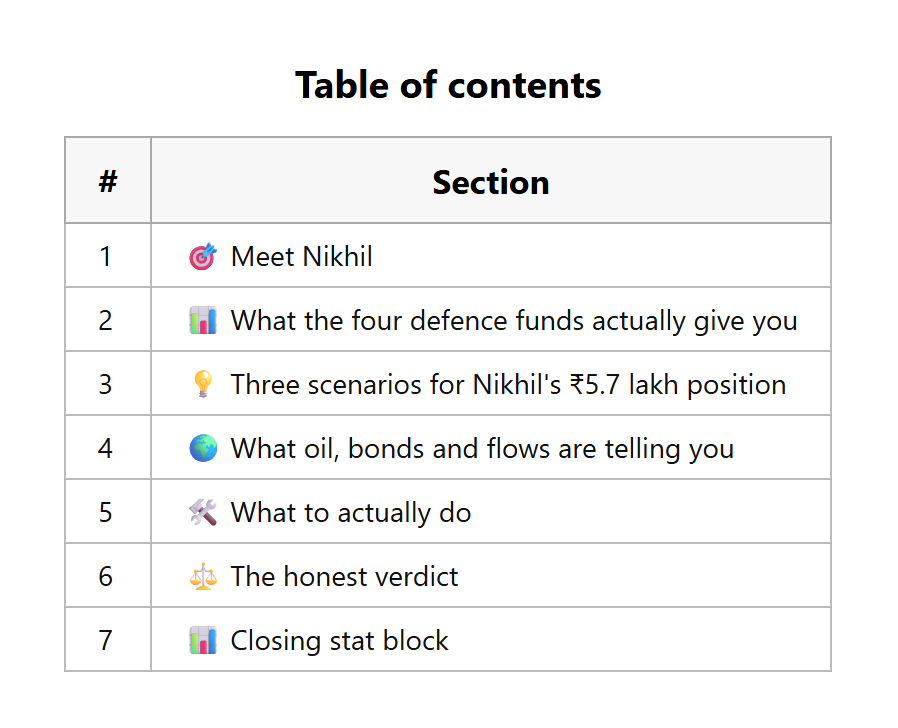898x728 pixels.
Task: Click the bar chart emoji beside Closing stat block
Action: pos(203,640)
